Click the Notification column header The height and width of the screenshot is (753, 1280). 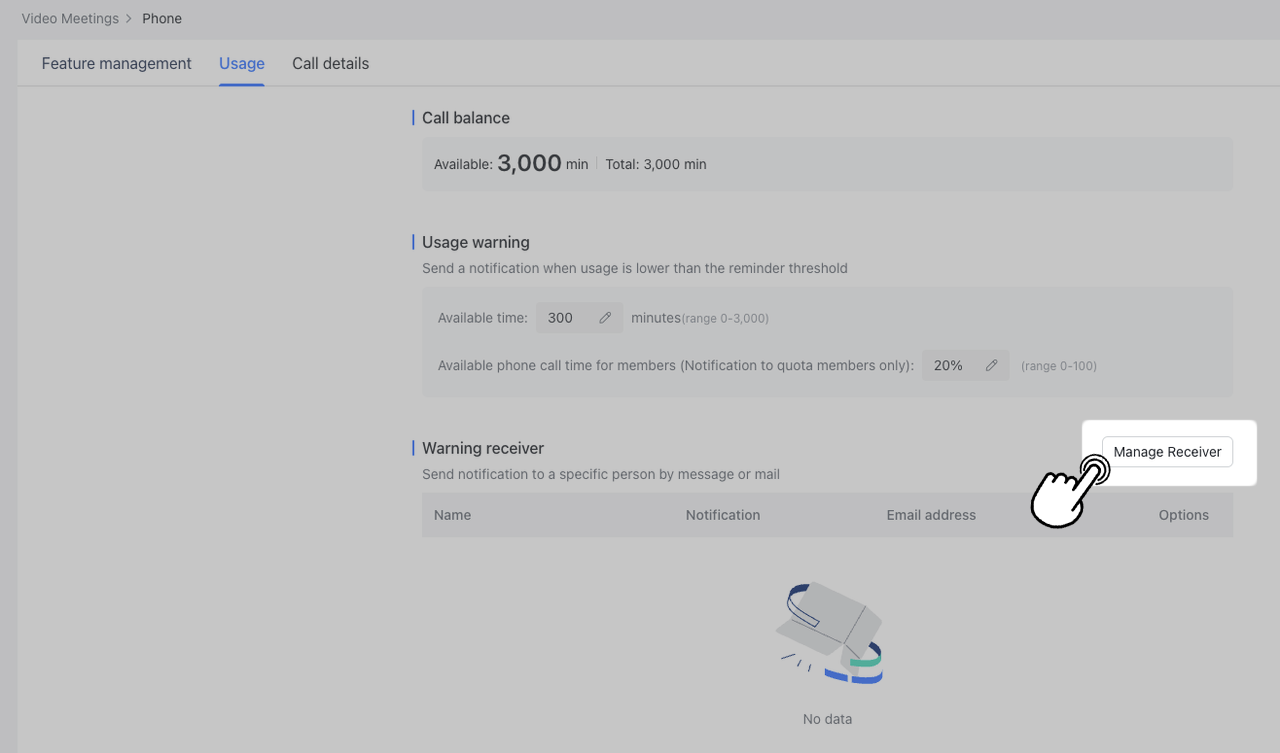(723, 515)
